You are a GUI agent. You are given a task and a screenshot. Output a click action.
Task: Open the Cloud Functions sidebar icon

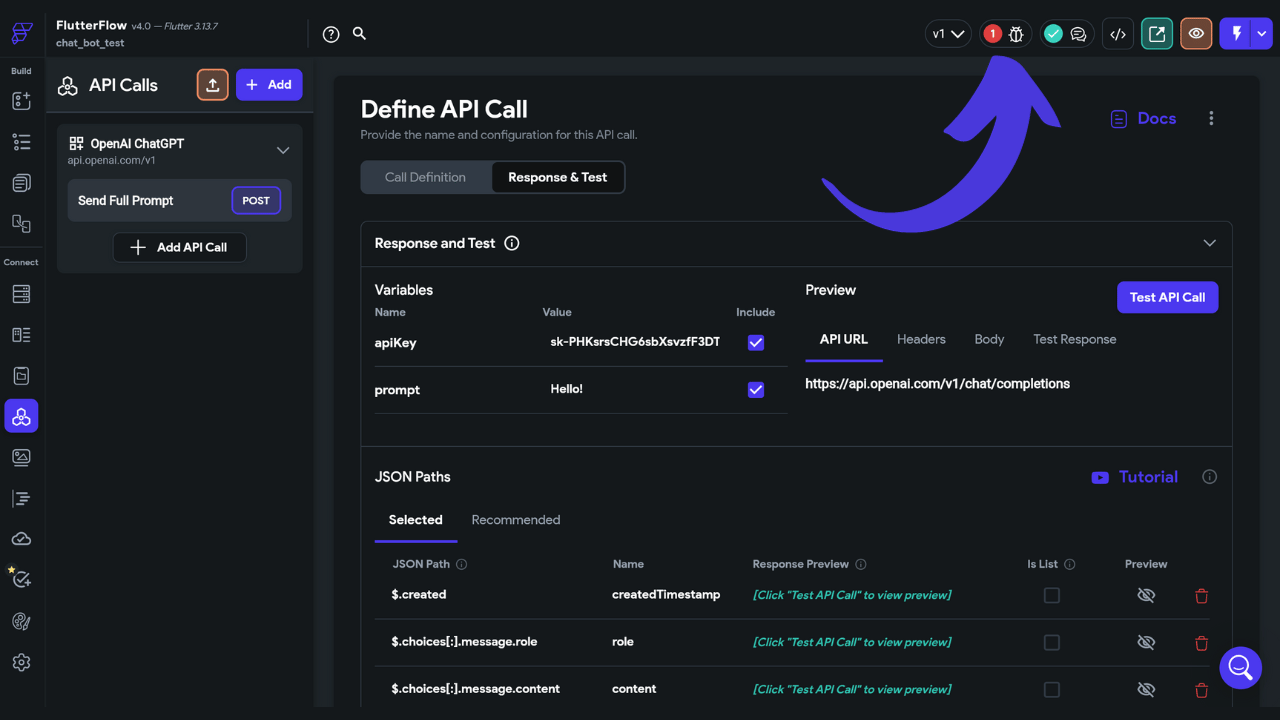coord(21,539)
